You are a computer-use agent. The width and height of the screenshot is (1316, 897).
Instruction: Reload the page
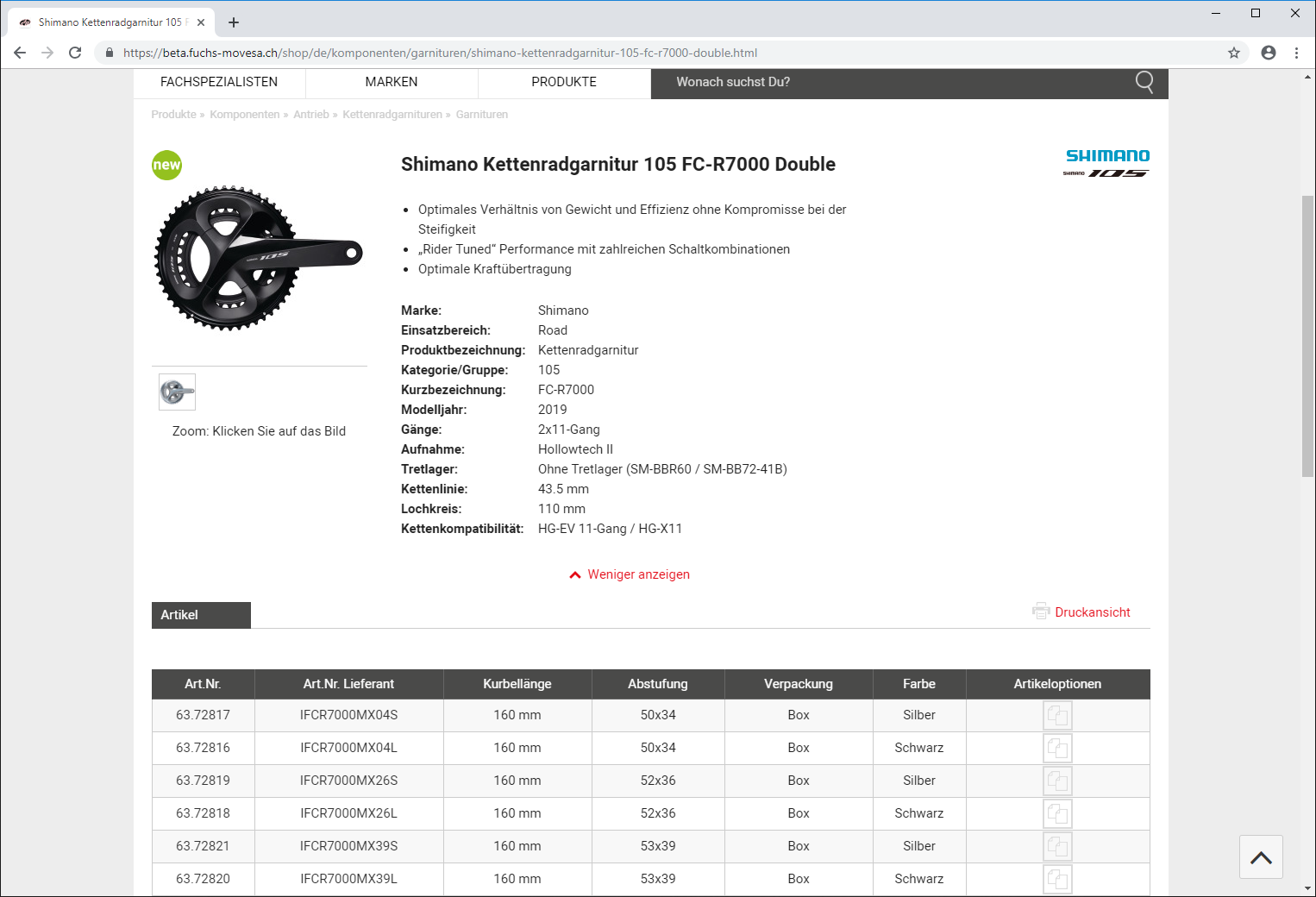[x=75, y=53]
